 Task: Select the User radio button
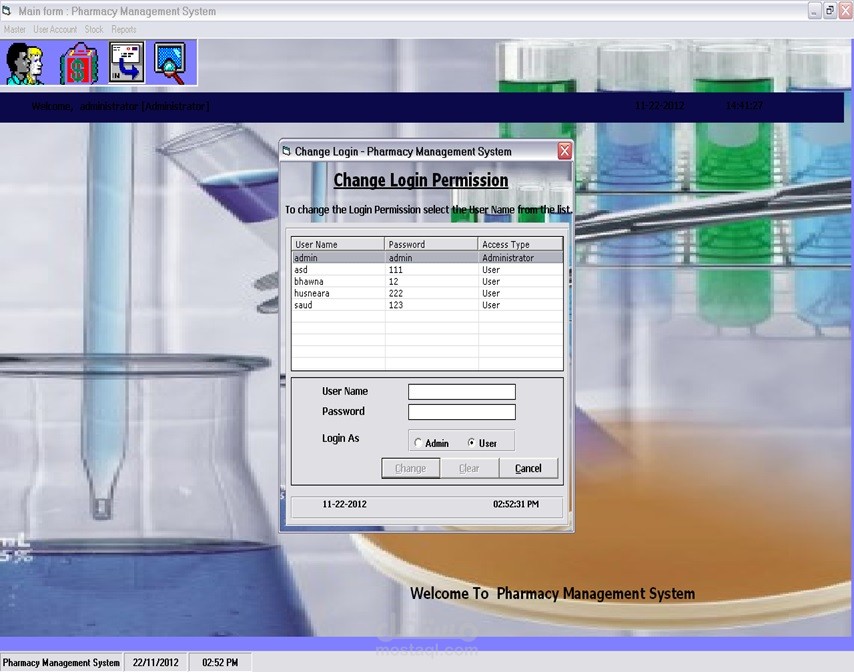tap(472, 443)
